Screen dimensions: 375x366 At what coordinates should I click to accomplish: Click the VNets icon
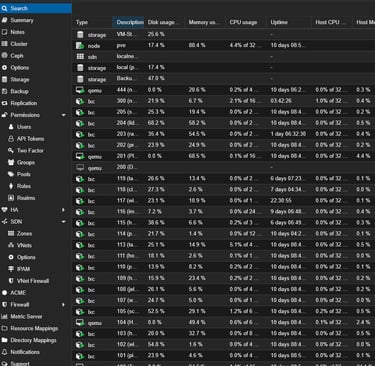pyautogui.click(x=11, y=245)
